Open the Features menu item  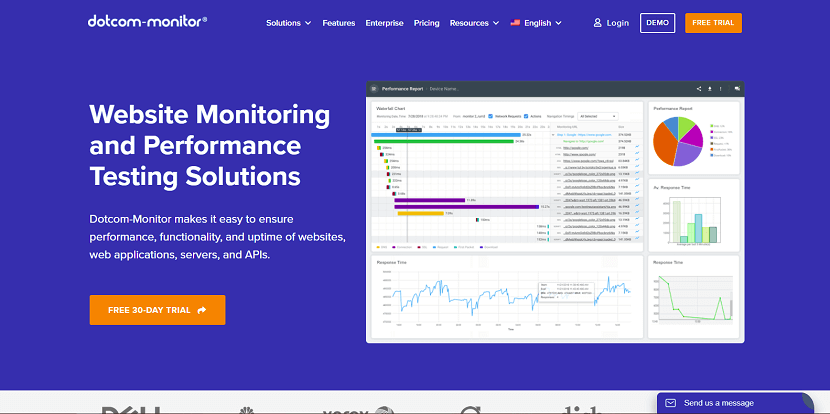coord(339,23)
